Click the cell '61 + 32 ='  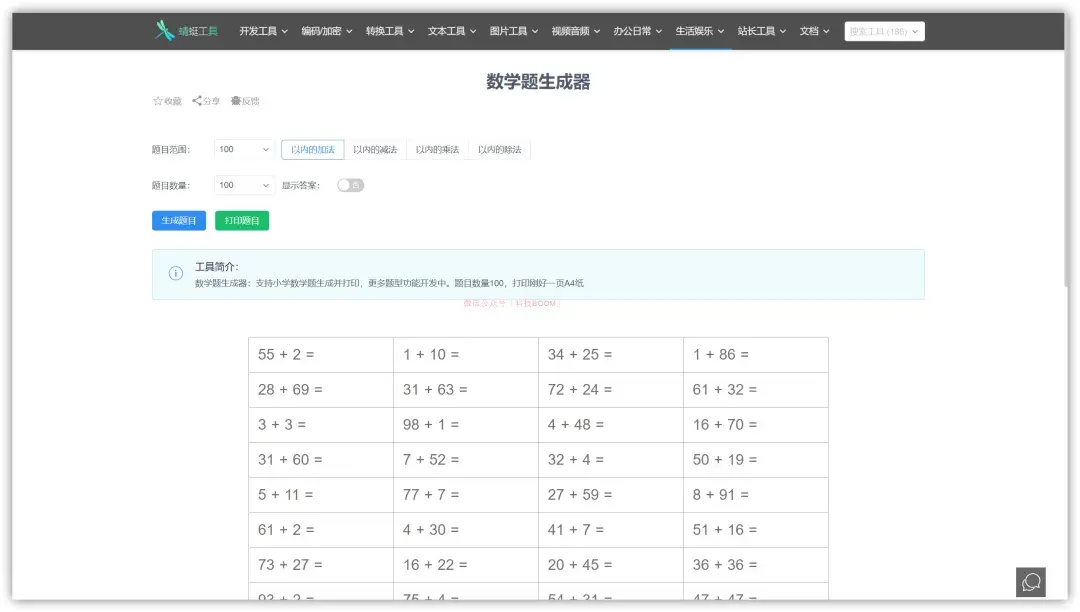pos(756,390)
